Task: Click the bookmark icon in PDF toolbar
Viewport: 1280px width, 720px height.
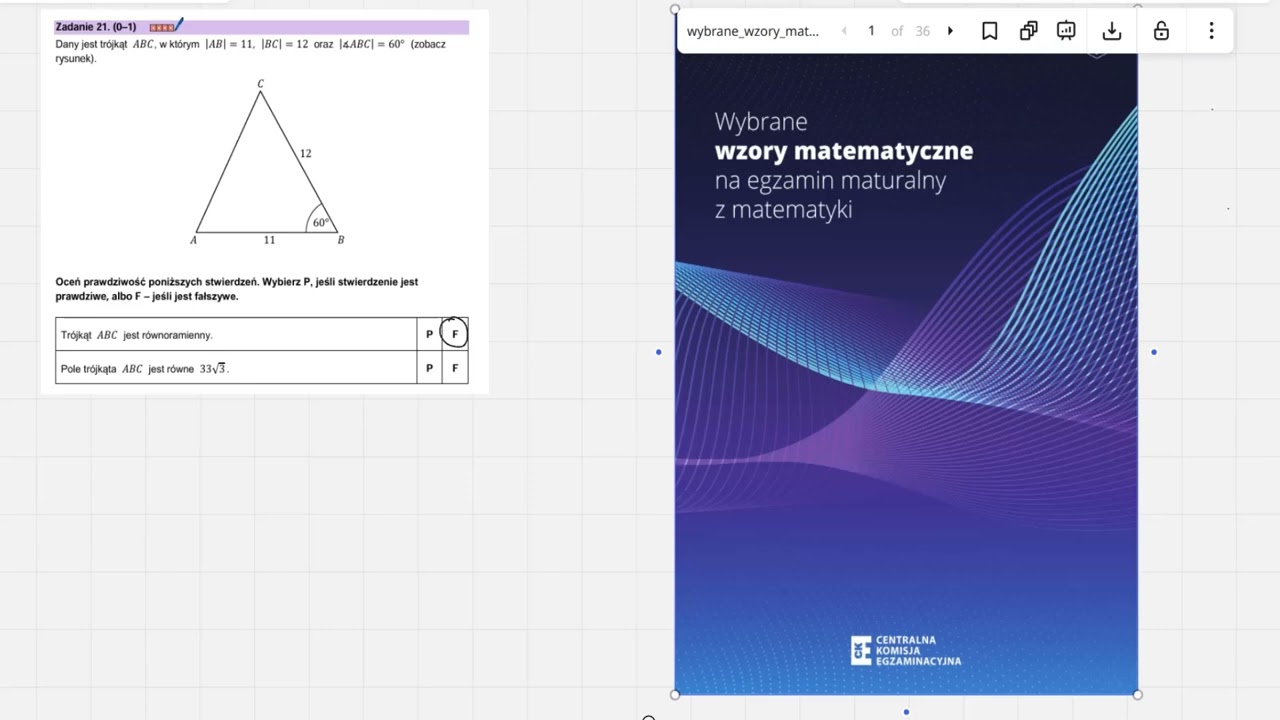Action: (989, 31)
